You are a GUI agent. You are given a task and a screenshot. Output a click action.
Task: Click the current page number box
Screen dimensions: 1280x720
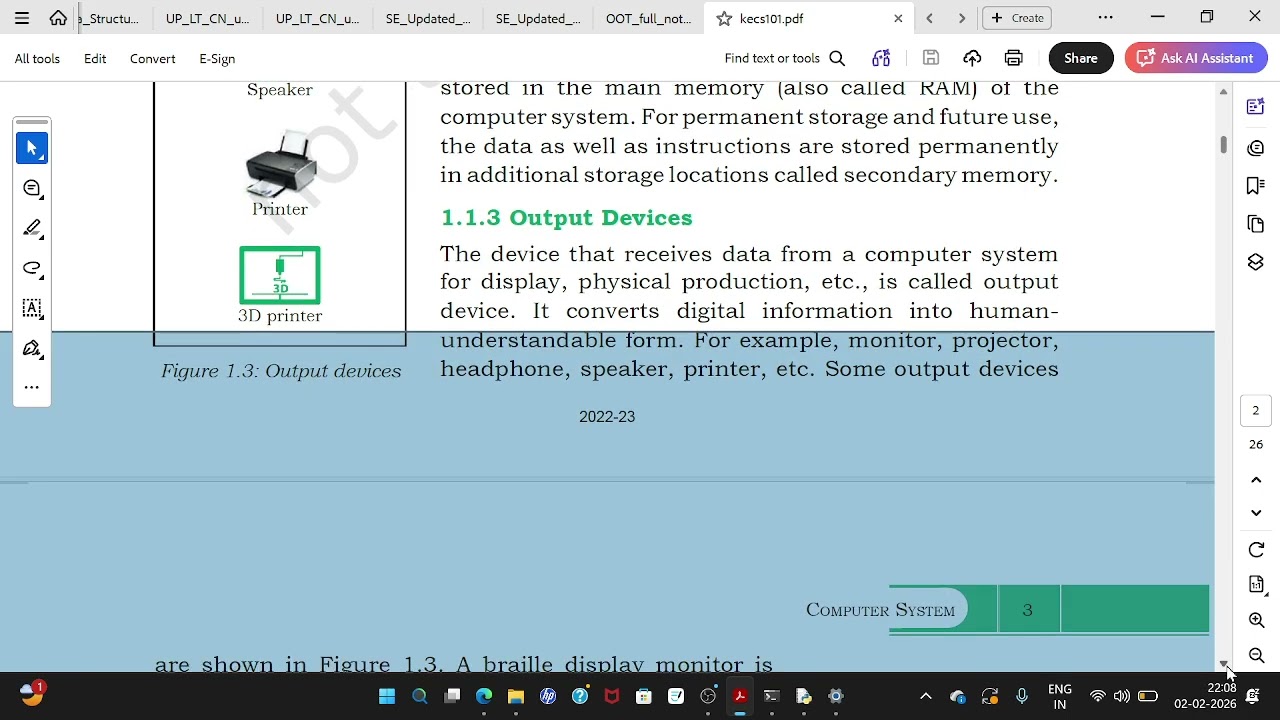click(x=1256, y=410)
